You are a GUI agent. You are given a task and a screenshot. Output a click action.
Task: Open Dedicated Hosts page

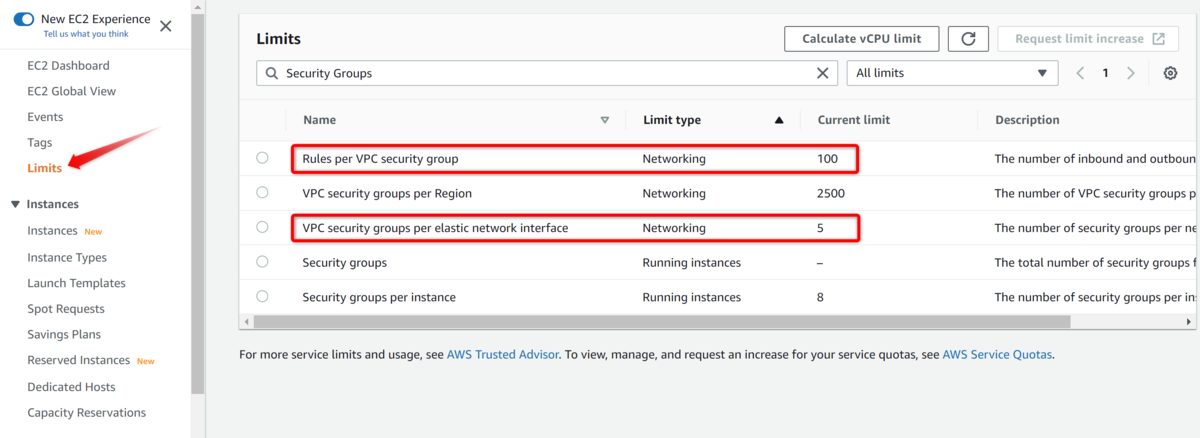tap(71, 387)
